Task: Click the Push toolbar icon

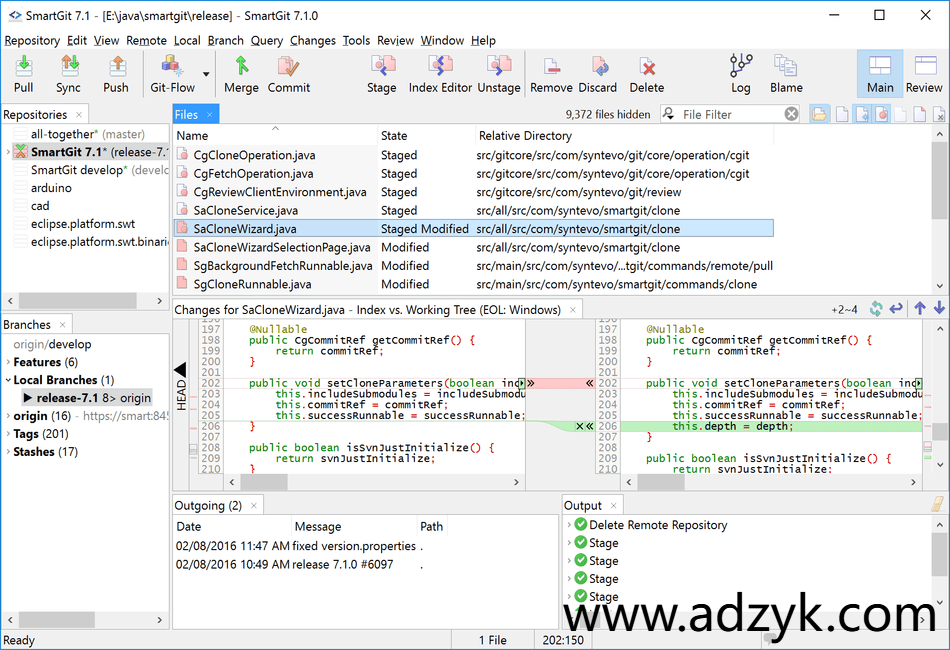Action: tap(116, 73)
